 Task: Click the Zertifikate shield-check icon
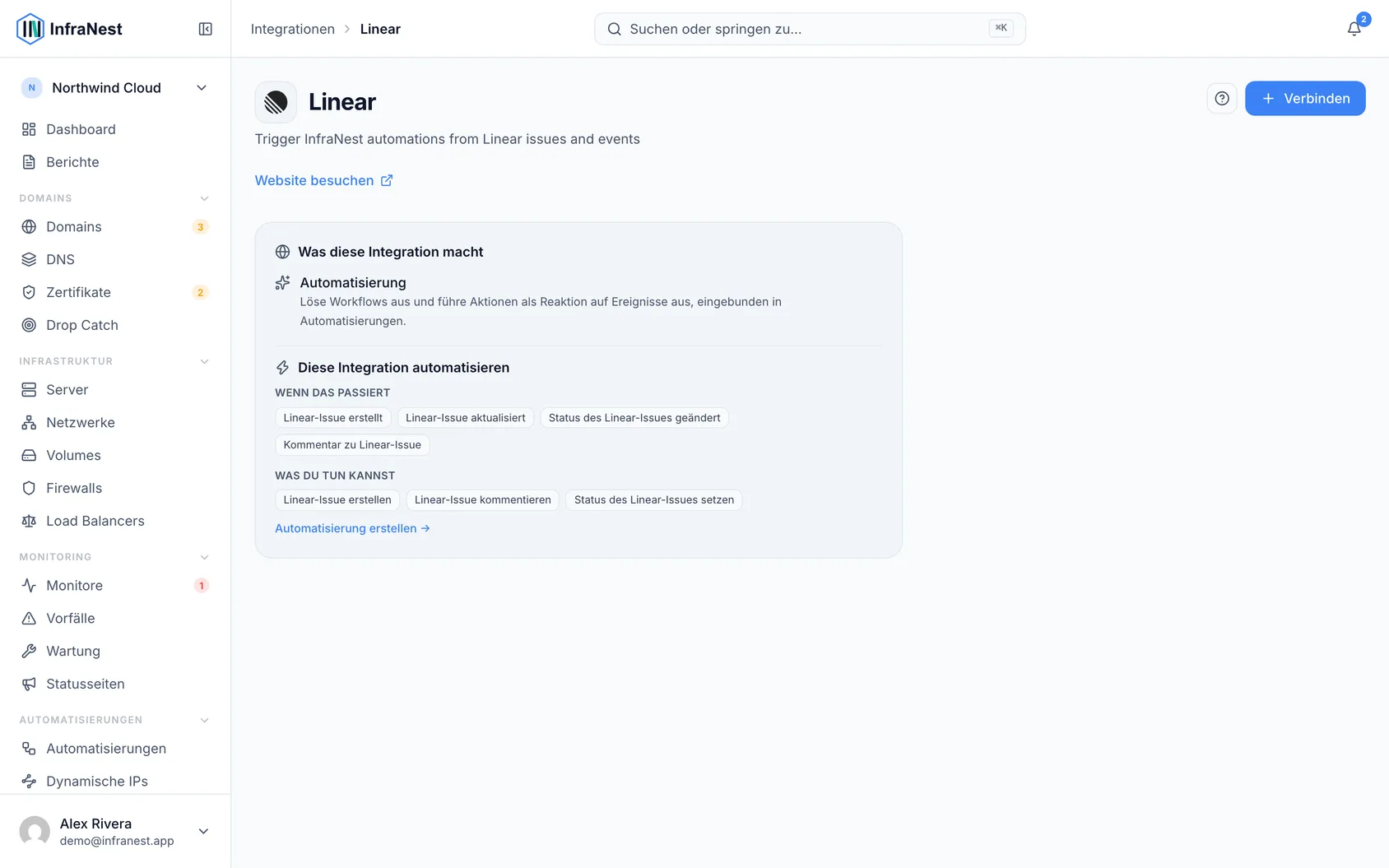coord(29,292)
